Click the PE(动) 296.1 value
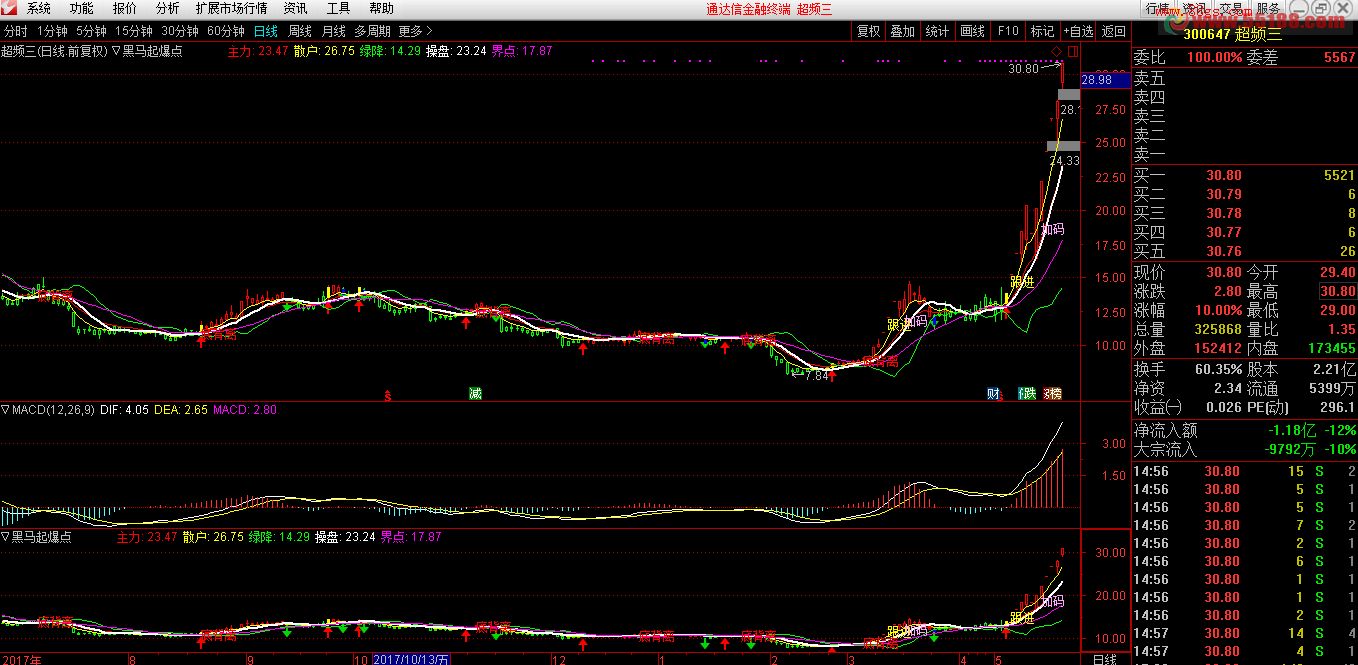 pos(1336,407)
